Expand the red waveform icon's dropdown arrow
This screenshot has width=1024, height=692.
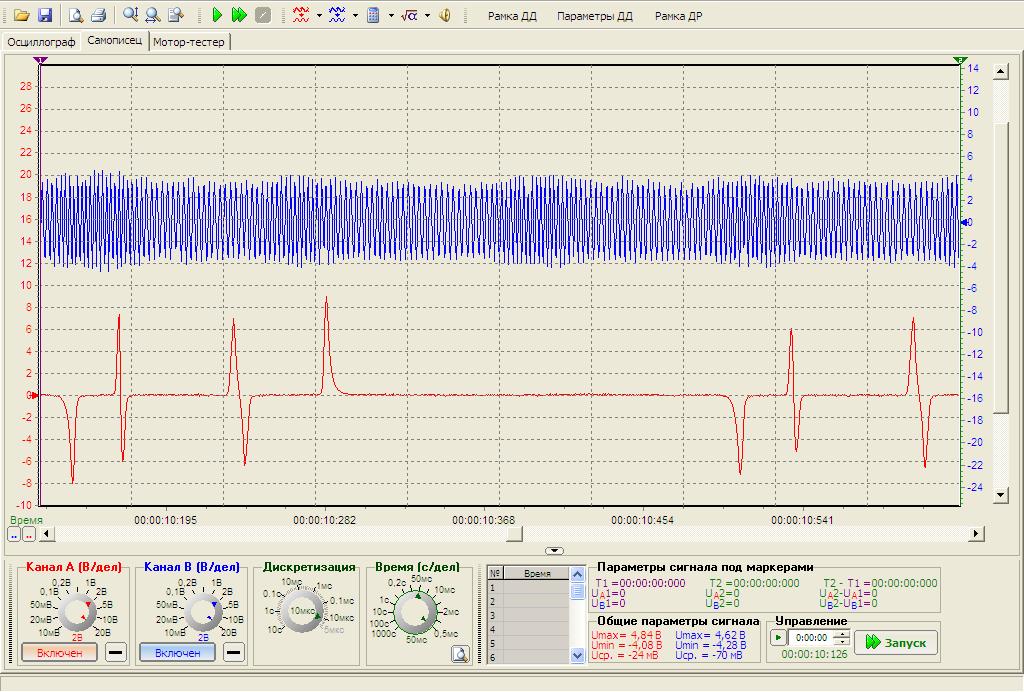pos(319,15)
